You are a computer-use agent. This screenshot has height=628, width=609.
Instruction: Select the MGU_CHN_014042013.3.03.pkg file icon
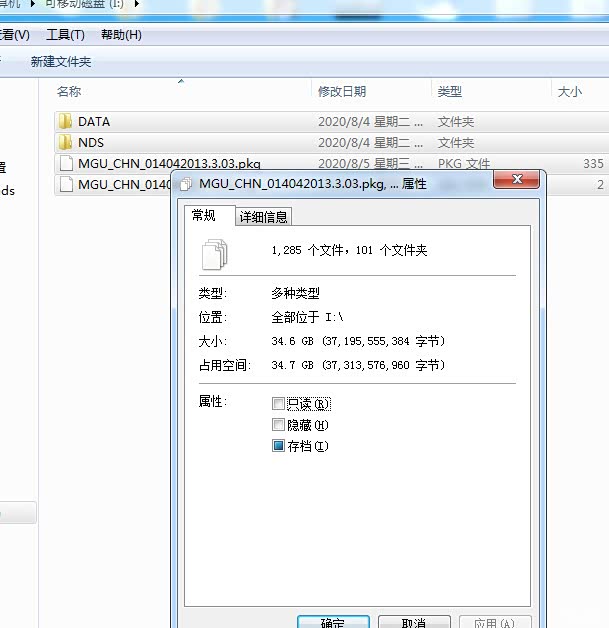click(65, 164)
